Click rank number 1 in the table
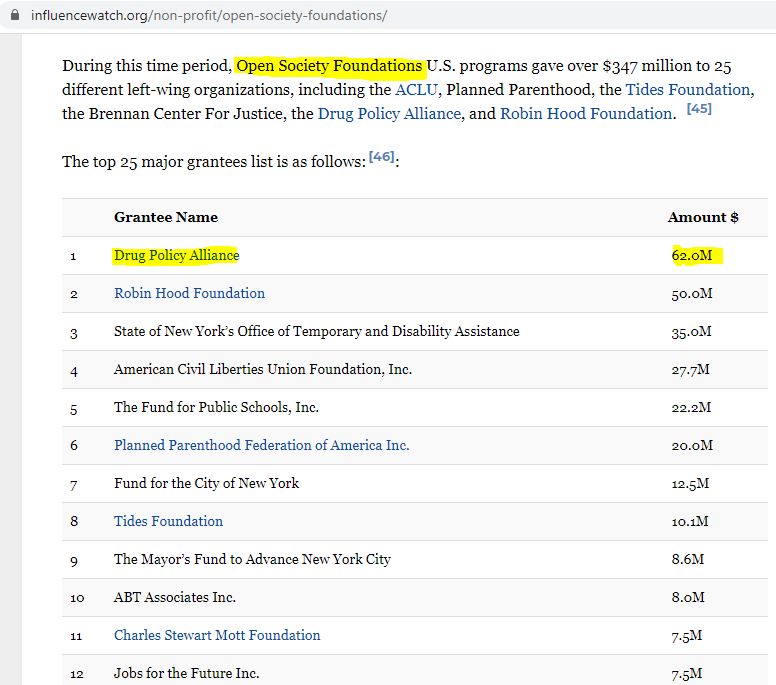Image resolution: width=776 pixels, height=685 pixels. click(73, 256)
